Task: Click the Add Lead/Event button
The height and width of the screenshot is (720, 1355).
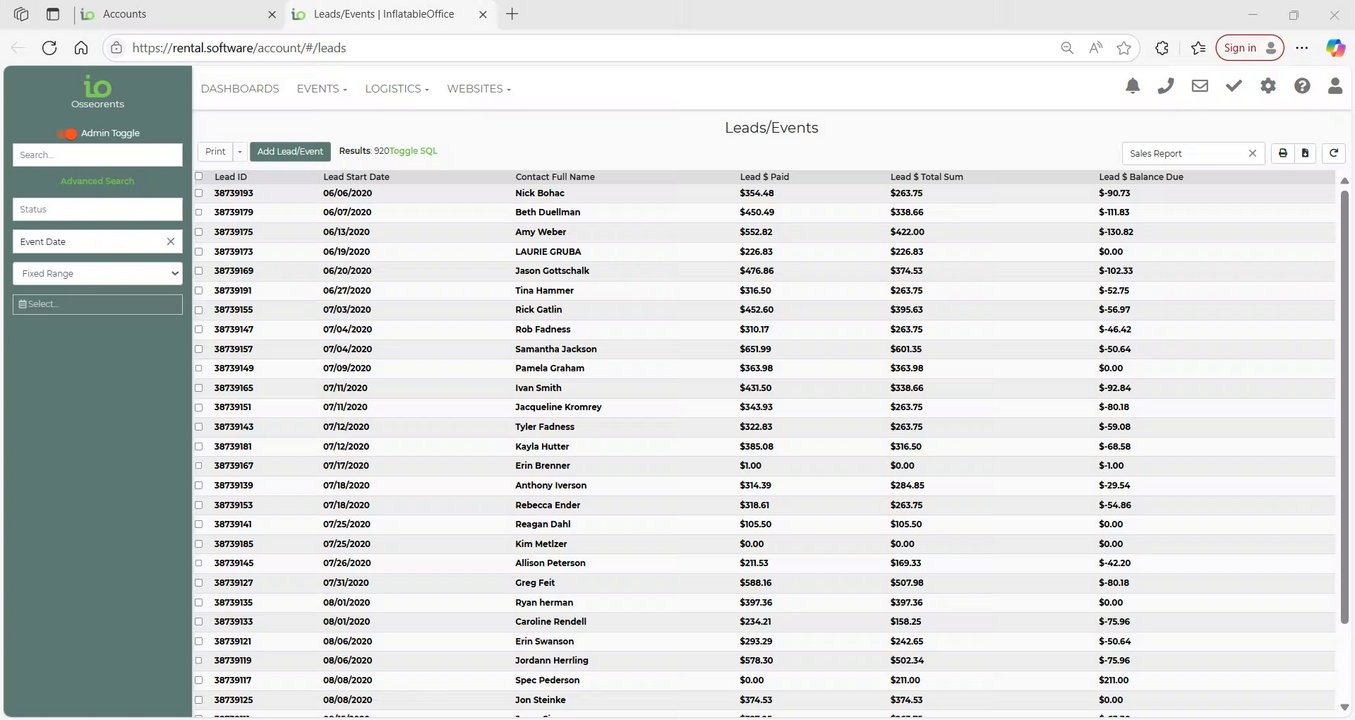Action: (x=290, y=152)
